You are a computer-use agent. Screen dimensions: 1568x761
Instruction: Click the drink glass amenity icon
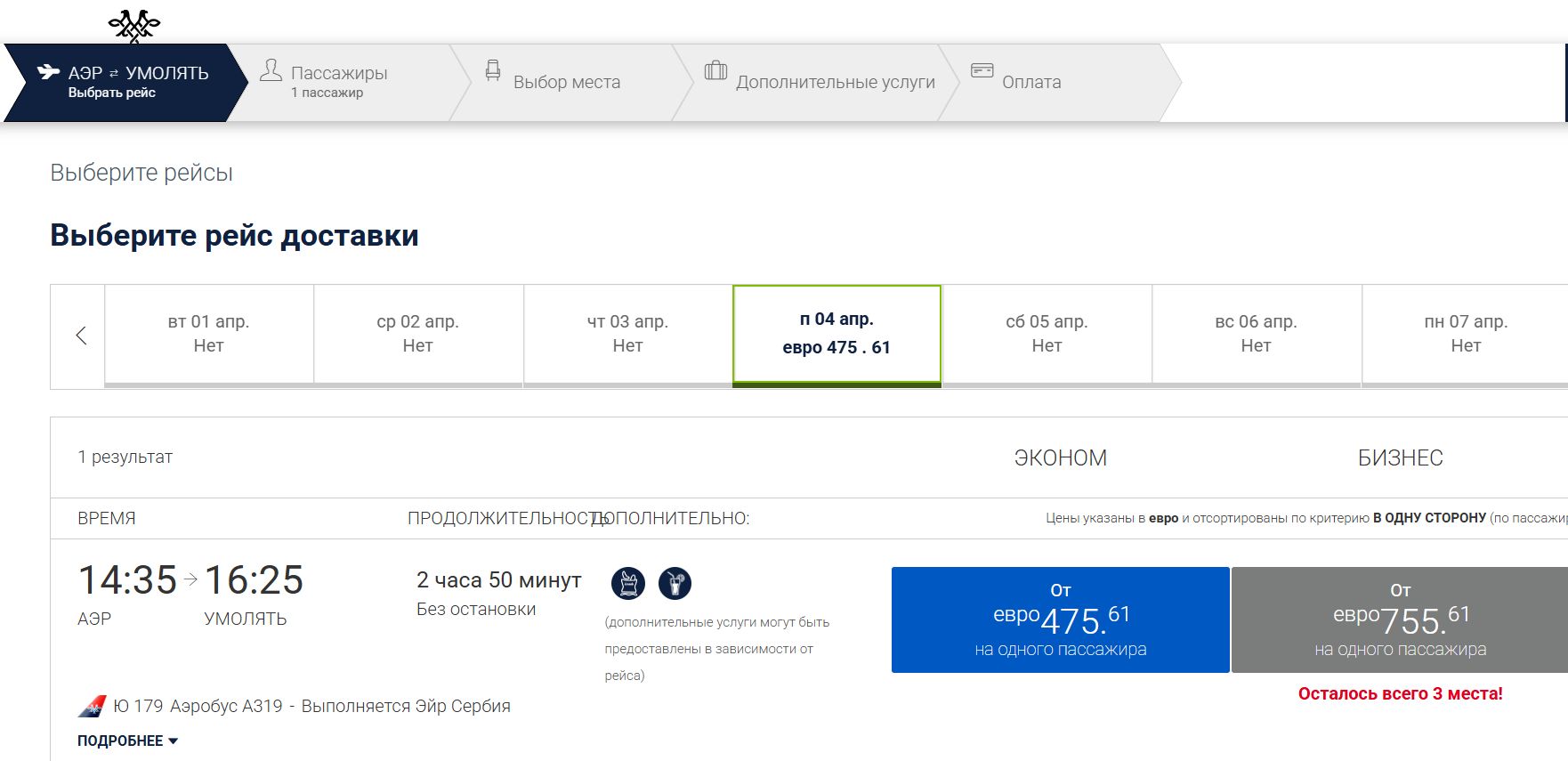[x=675, y=584]
